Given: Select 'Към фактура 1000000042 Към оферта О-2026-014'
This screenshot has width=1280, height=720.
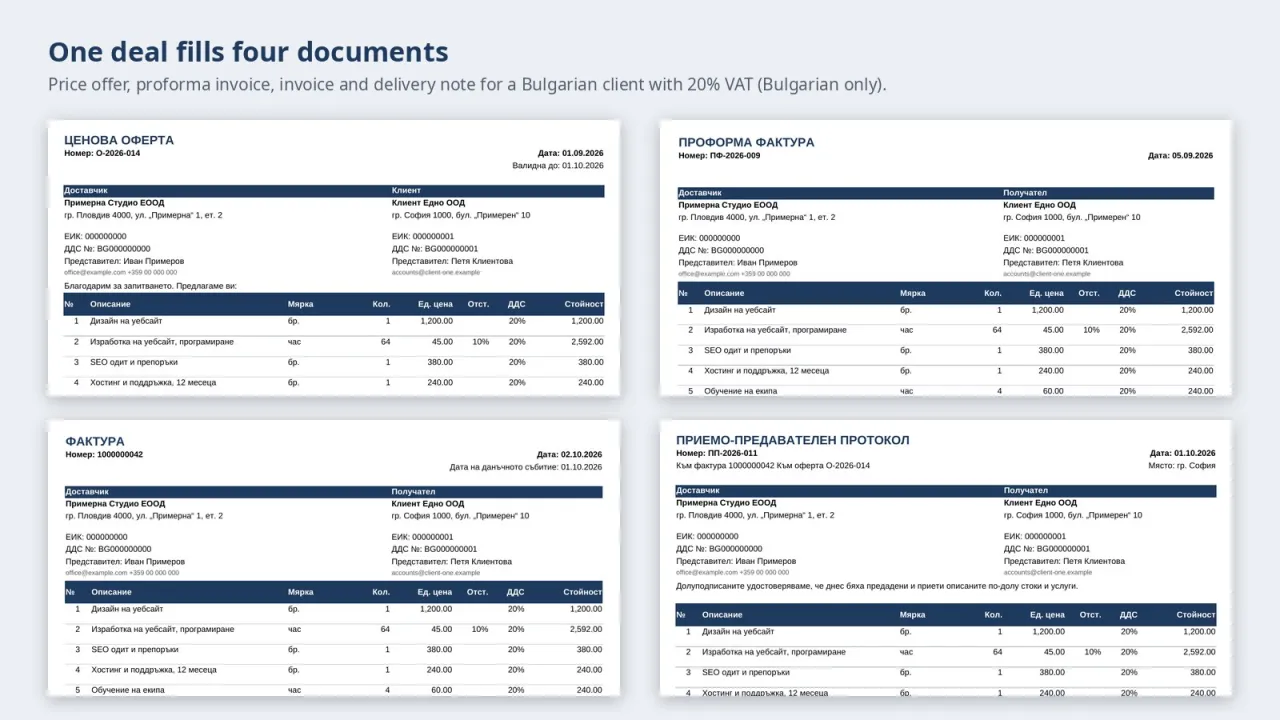Looking at the screenshot, I should 773,465.
